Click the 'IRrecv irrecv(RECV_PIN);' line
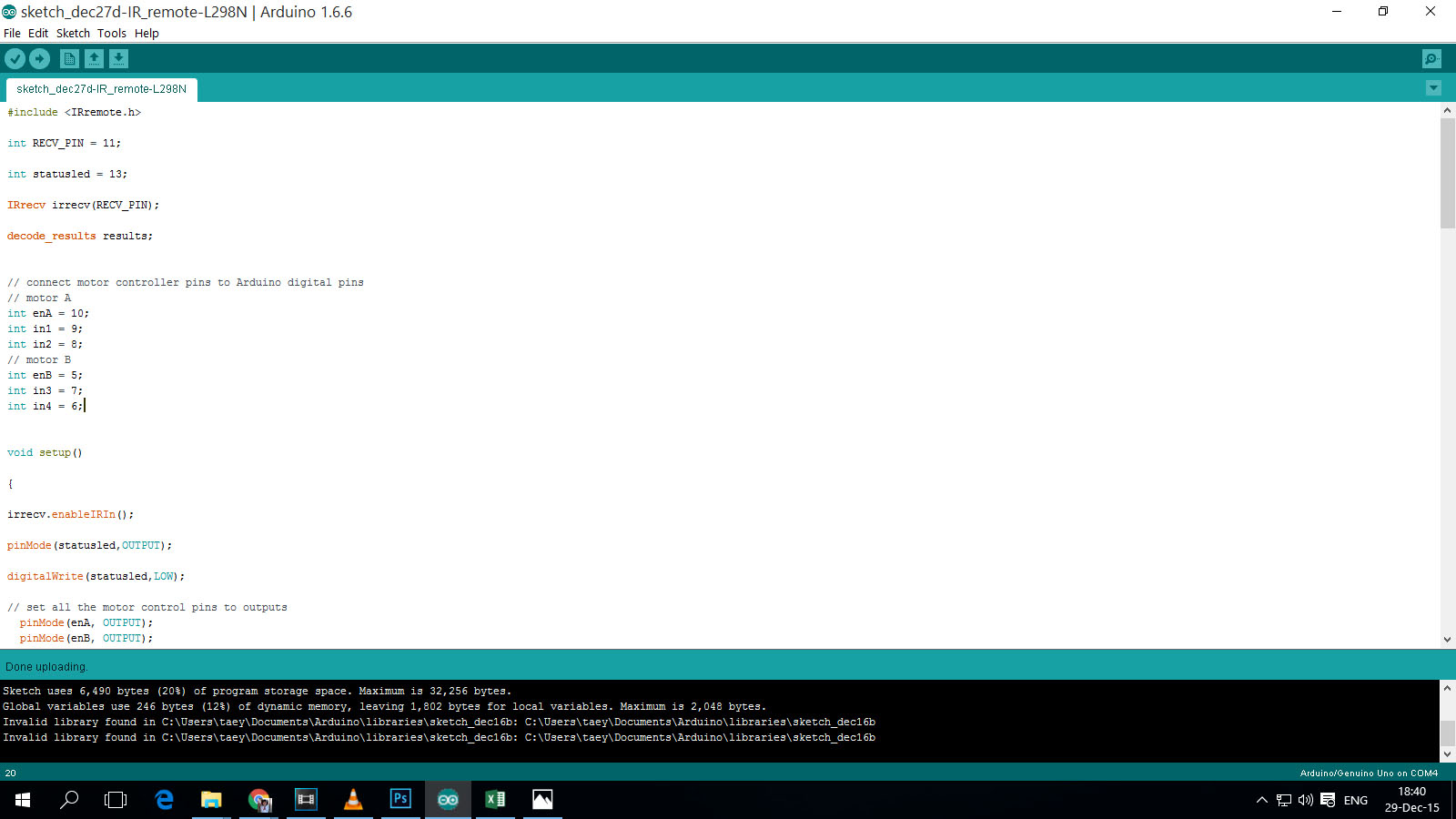 (x=83, y=206)
